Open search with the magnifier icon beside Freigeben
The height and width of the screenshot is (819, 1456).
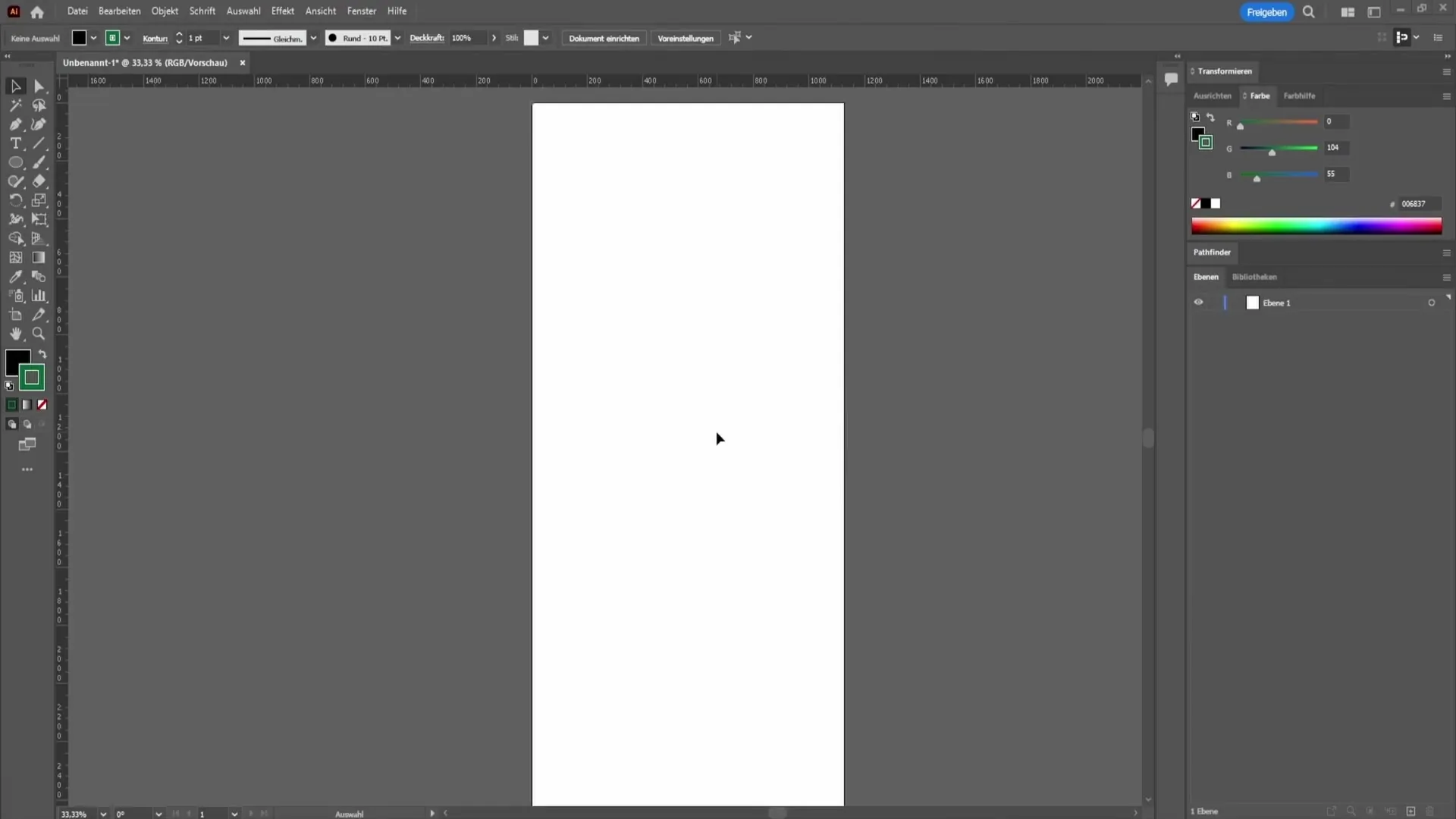click(1309, 12)
